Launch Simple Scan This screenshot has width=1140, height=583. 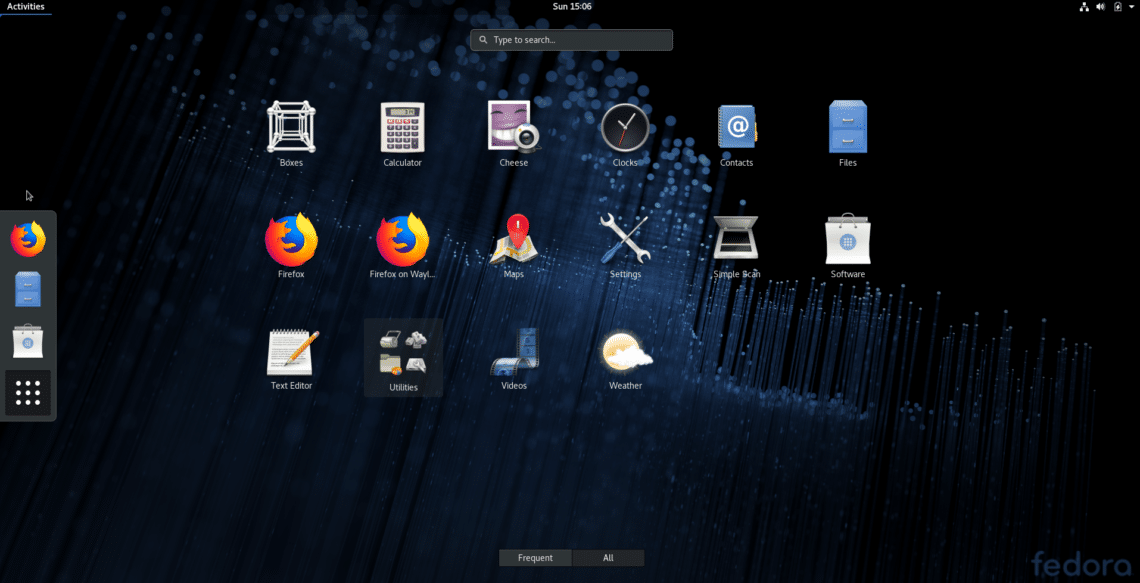pos(737,241)
